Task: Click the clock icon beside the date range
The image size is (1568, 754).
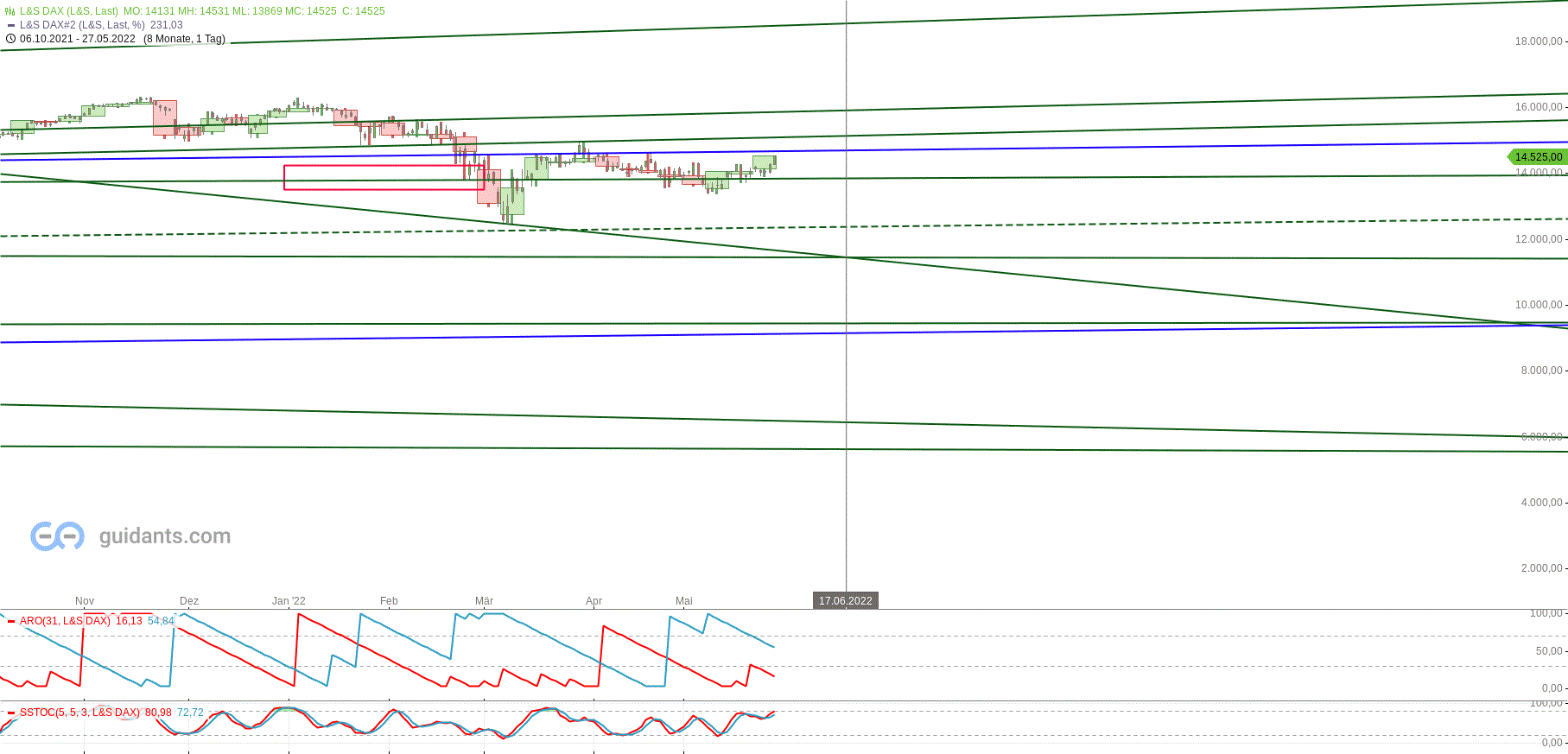Action: [10, 39]
